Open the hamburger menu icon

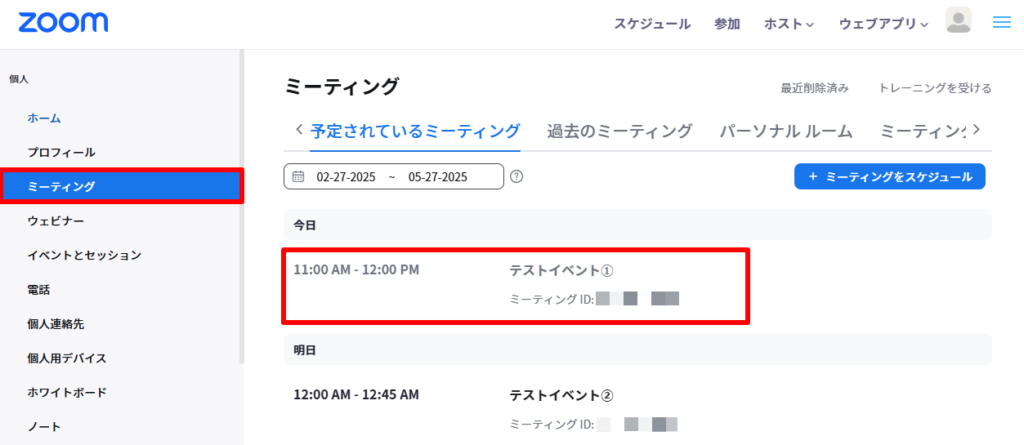tap(1001, 22)
